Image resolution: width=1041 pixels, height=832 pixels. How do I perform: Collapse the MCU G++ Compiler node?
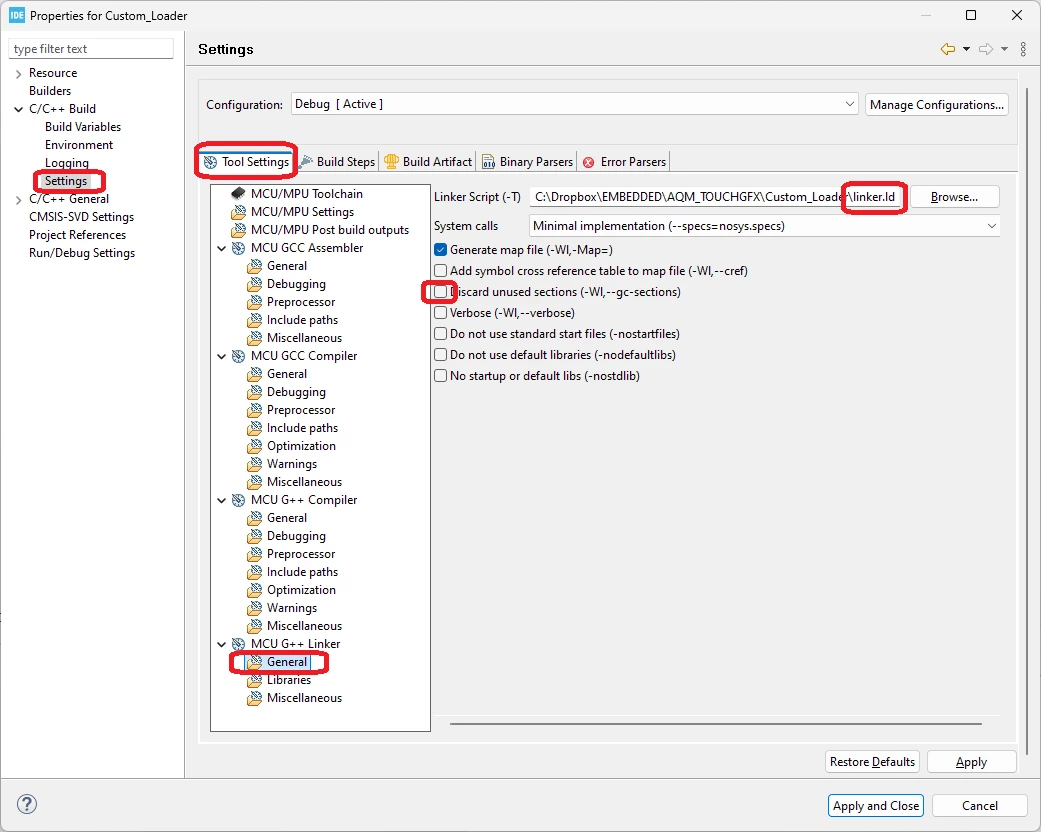pos(222,501)
